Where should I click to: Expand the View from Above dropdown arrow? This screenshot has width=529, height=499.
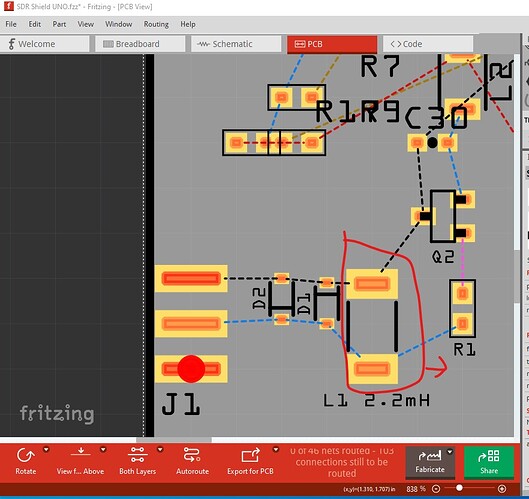pos(103,449)
